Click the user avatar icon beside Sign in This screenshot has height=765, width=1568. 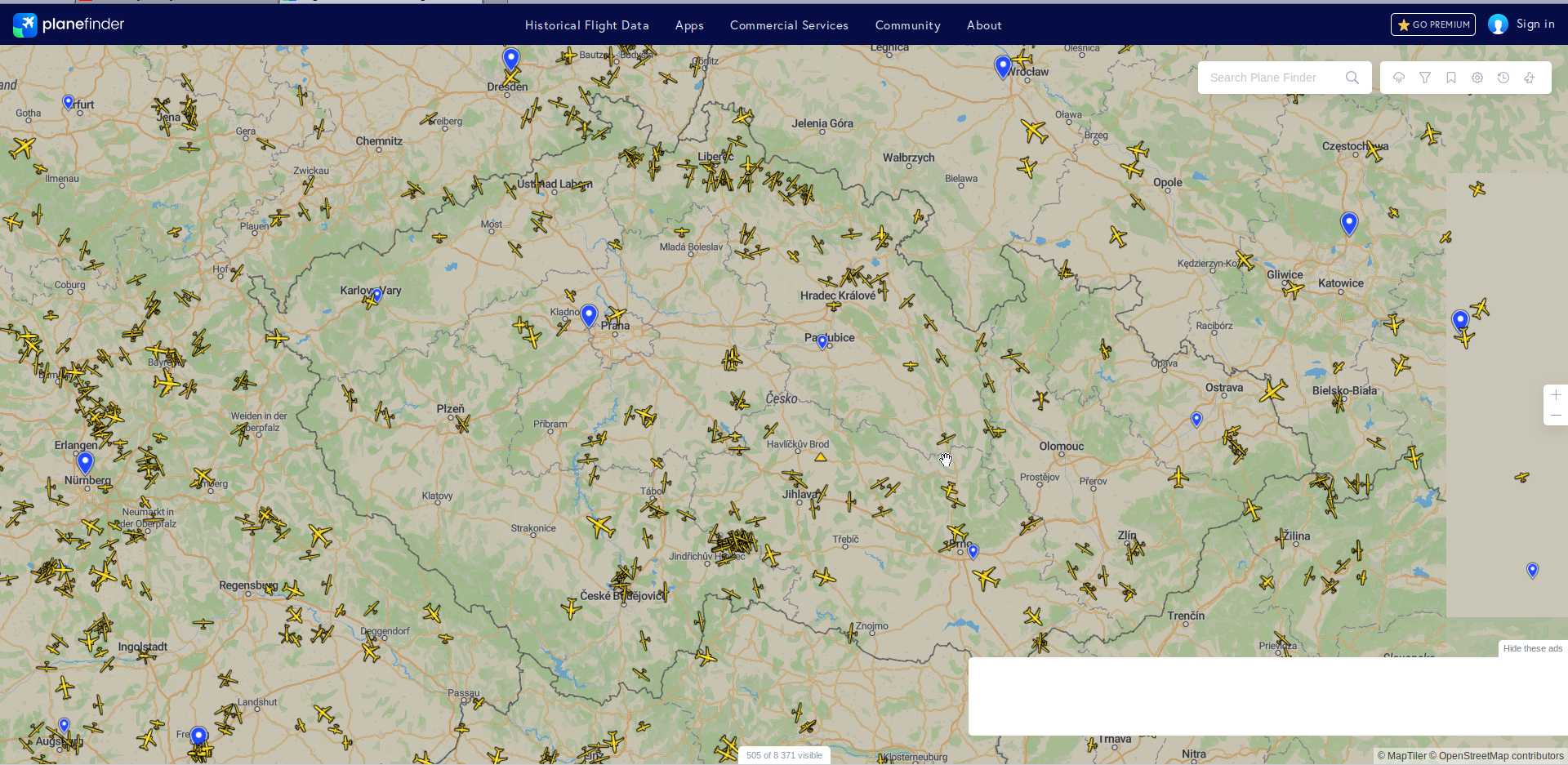(x=1498, y=24)
